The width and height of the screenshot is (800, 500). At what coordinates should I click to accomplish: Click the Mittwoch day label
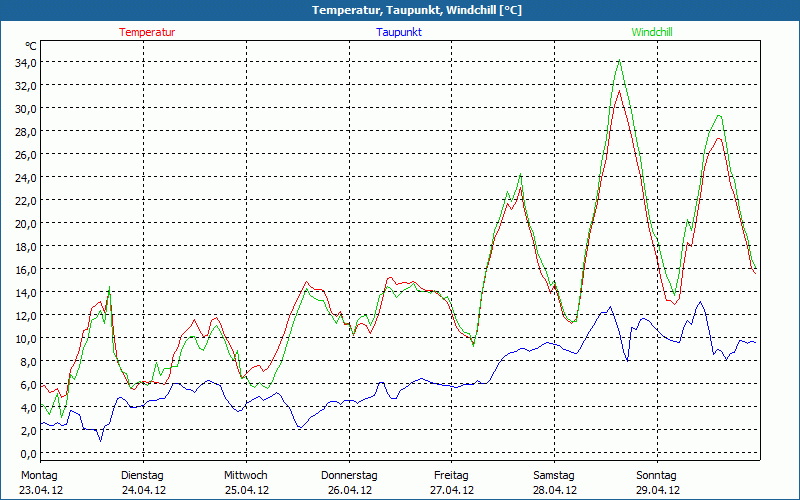246,476
